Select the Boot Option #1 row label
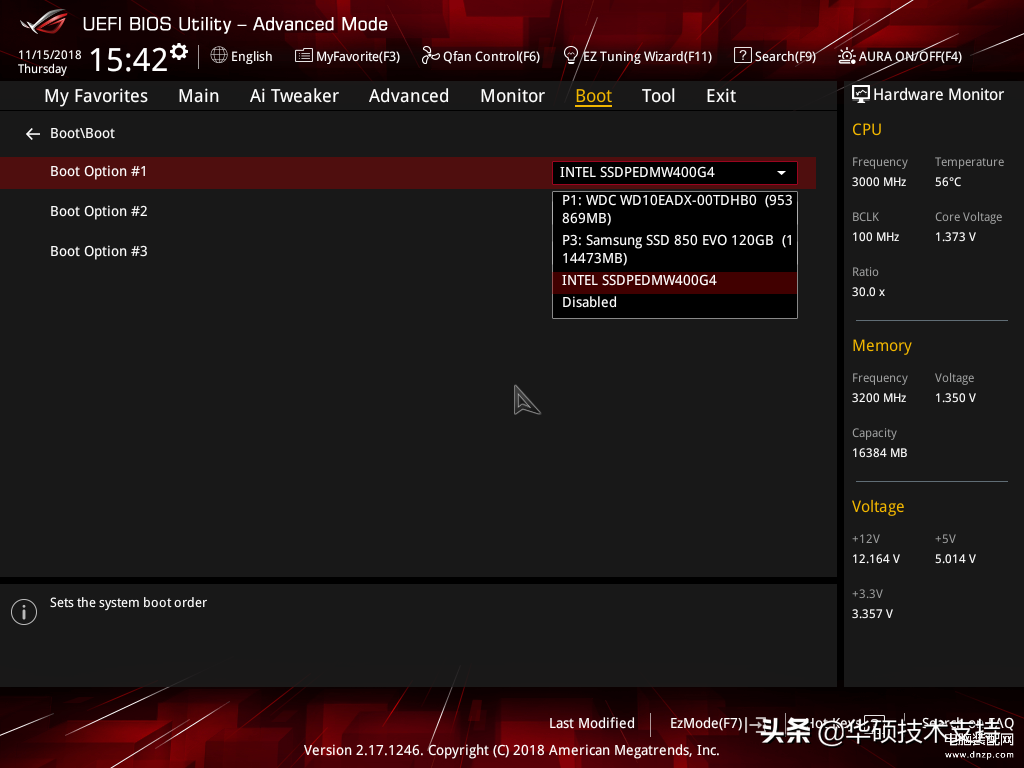The width and height of the screenshot is (1024, 768). (99, 172)
